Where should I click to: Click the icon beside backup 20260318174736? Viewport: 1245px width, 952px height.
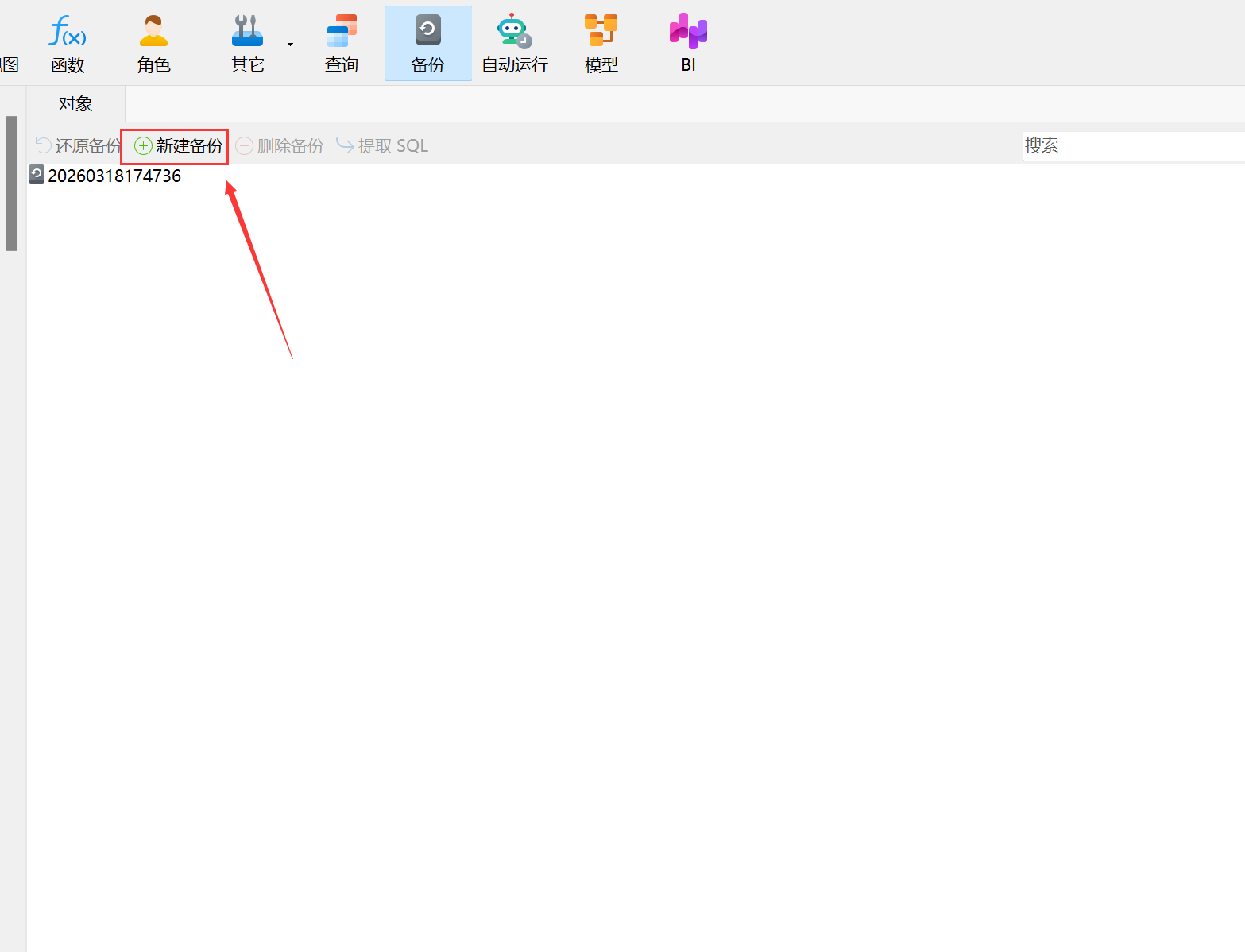click(x=37, y=174)
